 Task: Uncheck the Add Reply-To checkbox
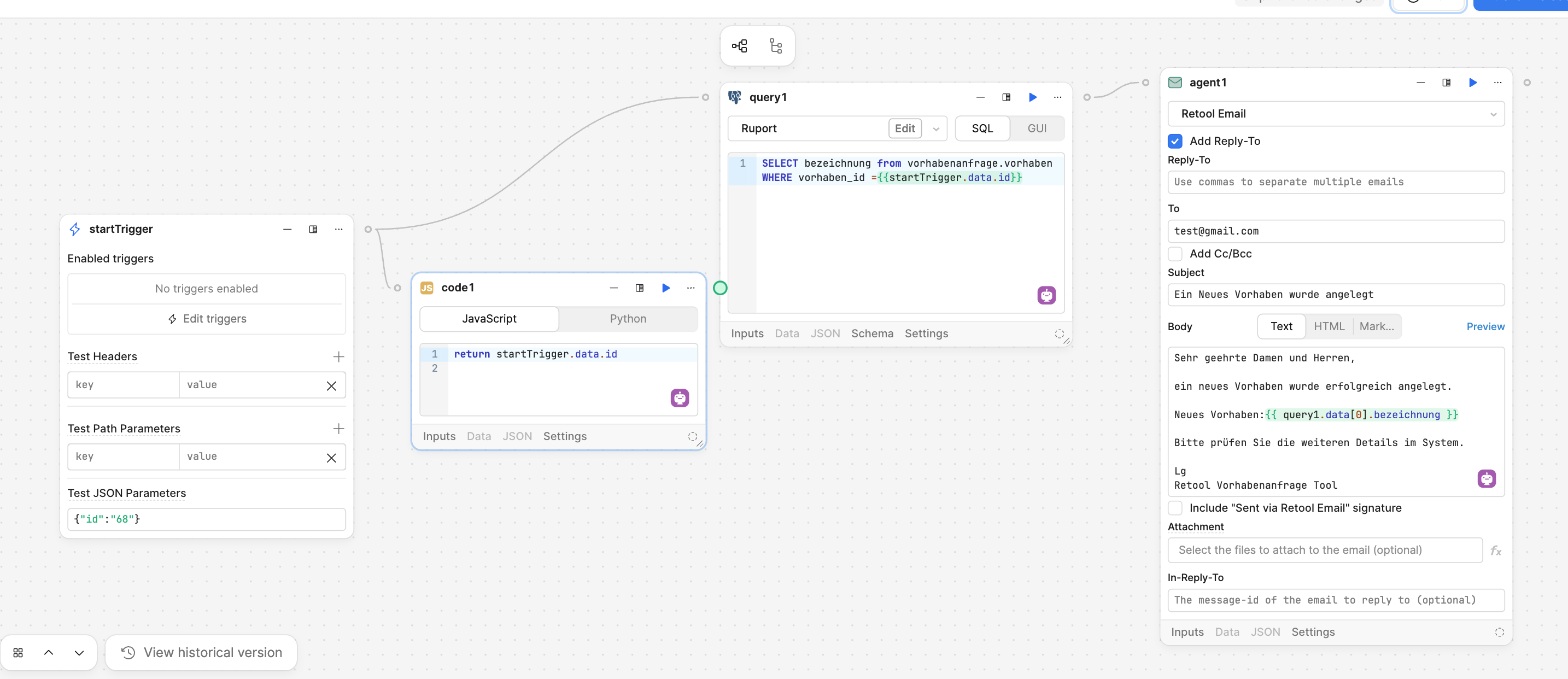[x=1175, y=141]
